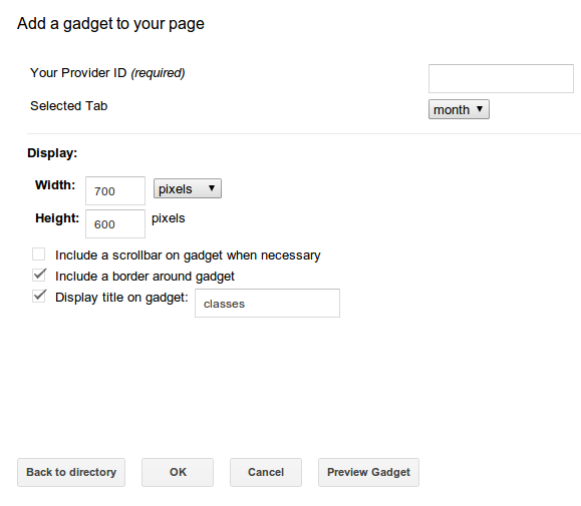Click the 'Your Provider ID (required)' label
The width and height of the screenshot is (581, 506).
107,73
